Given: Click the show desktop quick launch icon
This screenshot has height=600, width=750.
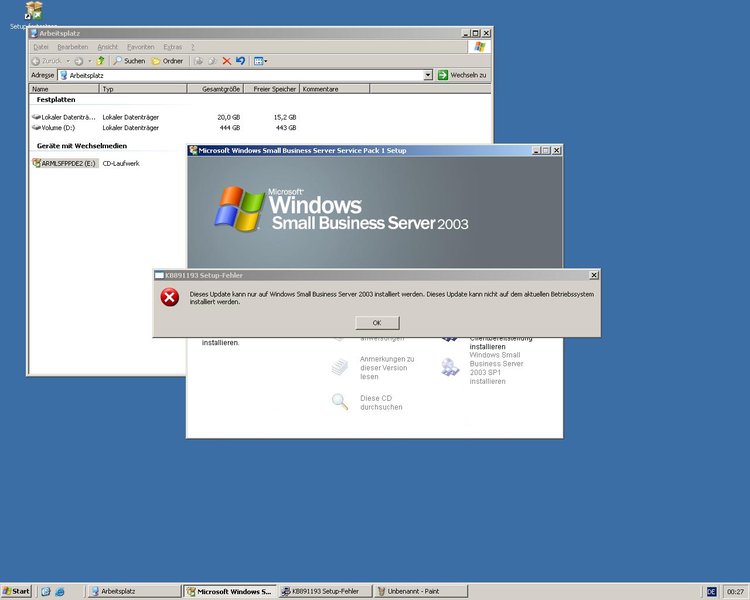Looking at the screenshot, I should tap(45, 591).
